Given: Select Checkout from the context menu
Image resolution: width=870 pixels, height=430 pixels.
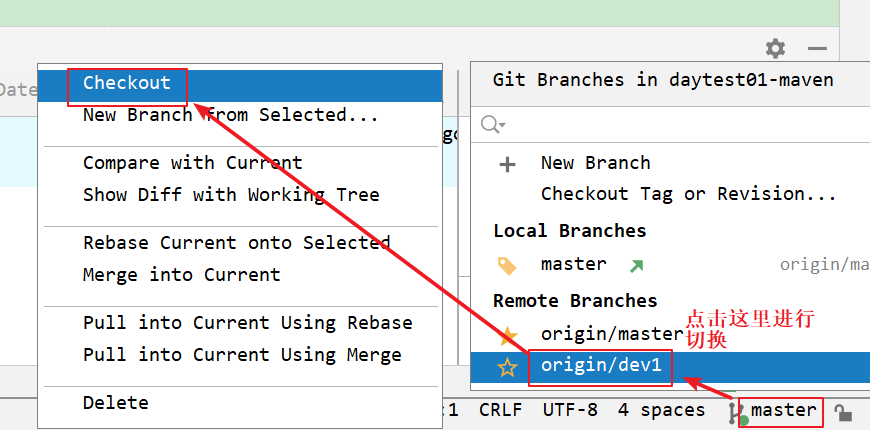Looking at the screenshot, I should [127, 84].
